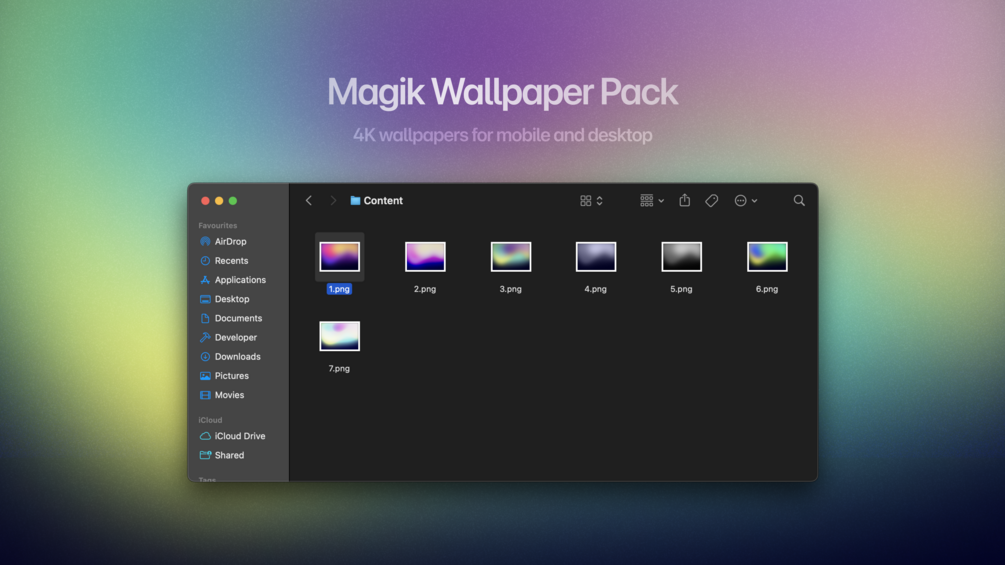Switch to icon grid view

(585, 201)
